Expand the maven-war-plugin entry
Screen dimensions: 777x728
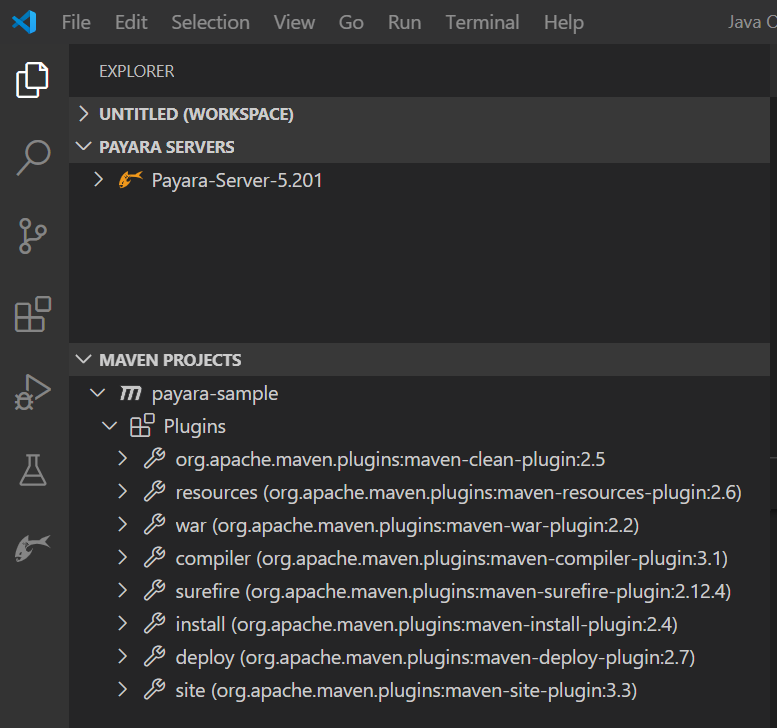click(x=122, y=525)
